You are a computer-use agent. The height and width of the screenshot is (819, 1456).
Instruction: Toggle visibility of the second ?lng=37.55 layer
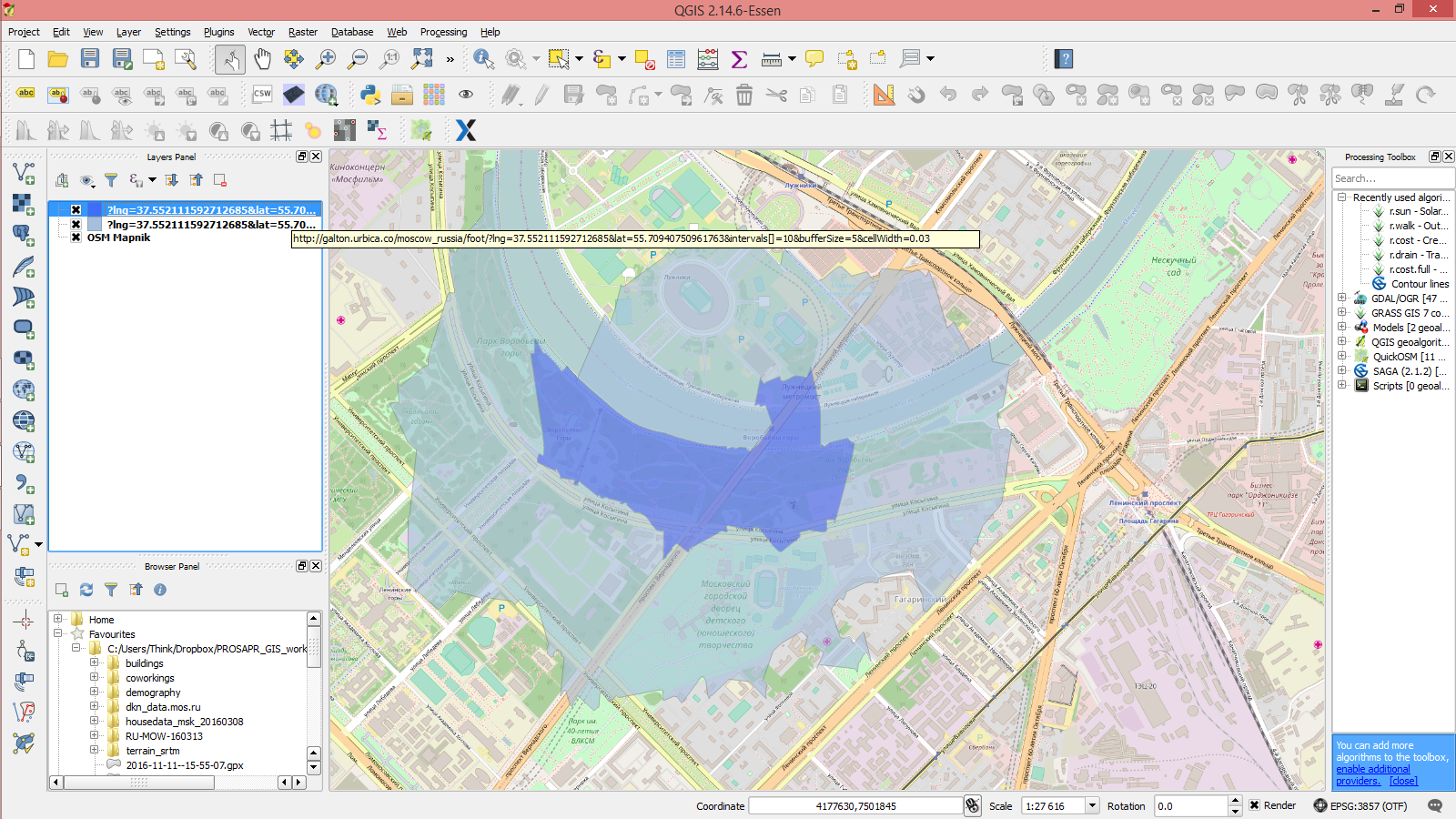coord(76,225)
